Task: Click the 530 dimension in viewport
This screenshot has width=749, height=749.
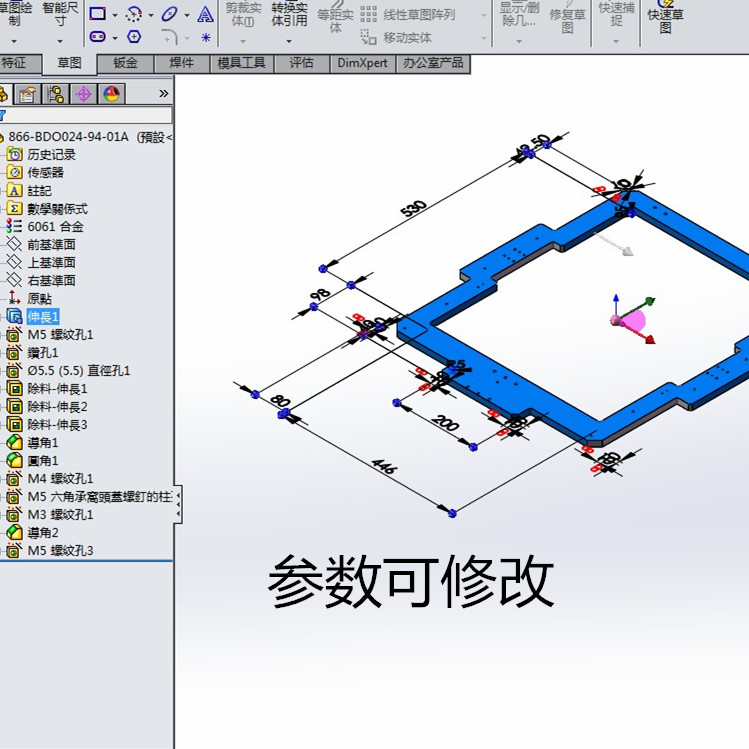Action: pos(414,208)
